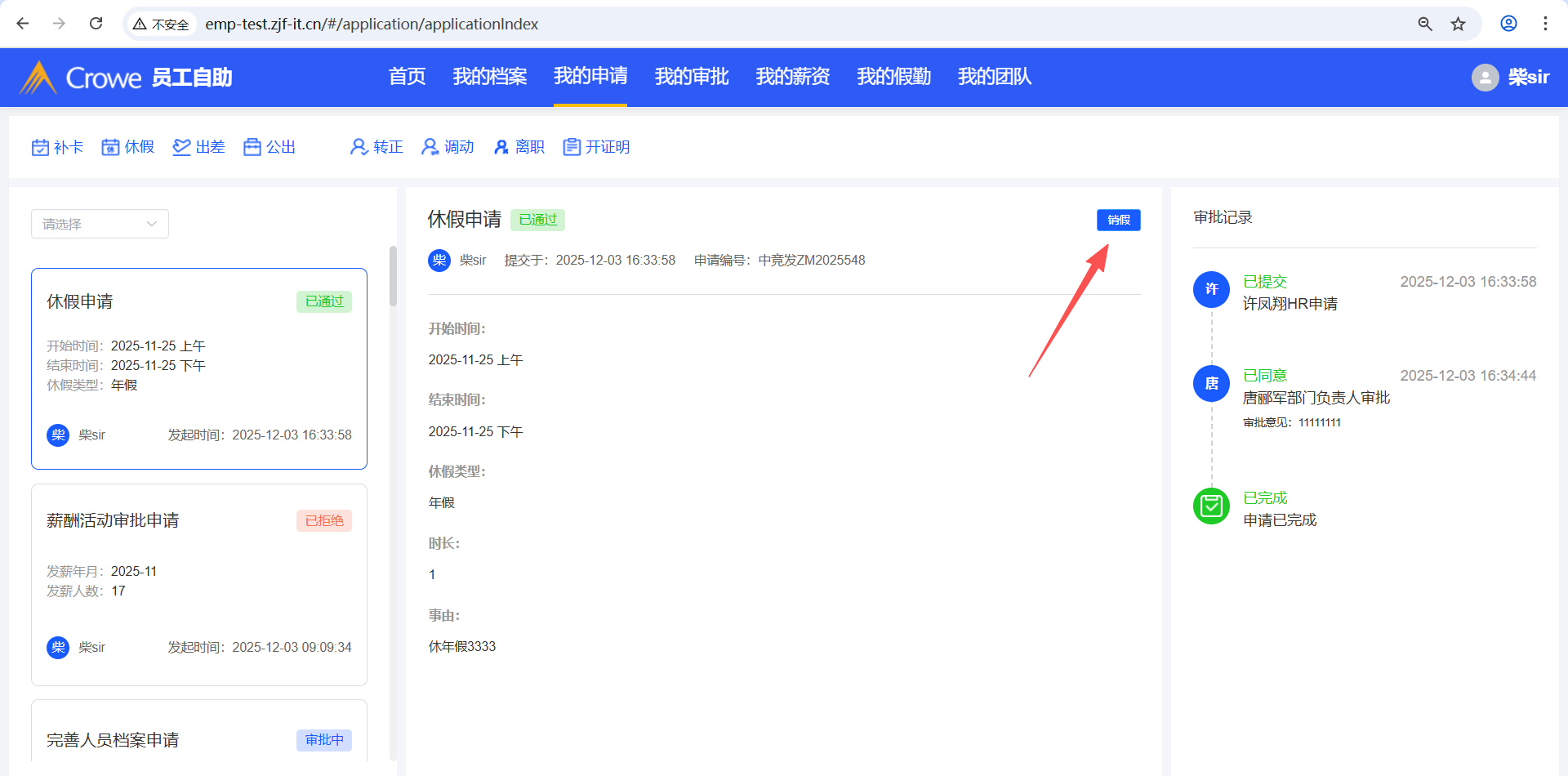
Task: Go to the 我的薪资 tab
Action: pos(792,77)
